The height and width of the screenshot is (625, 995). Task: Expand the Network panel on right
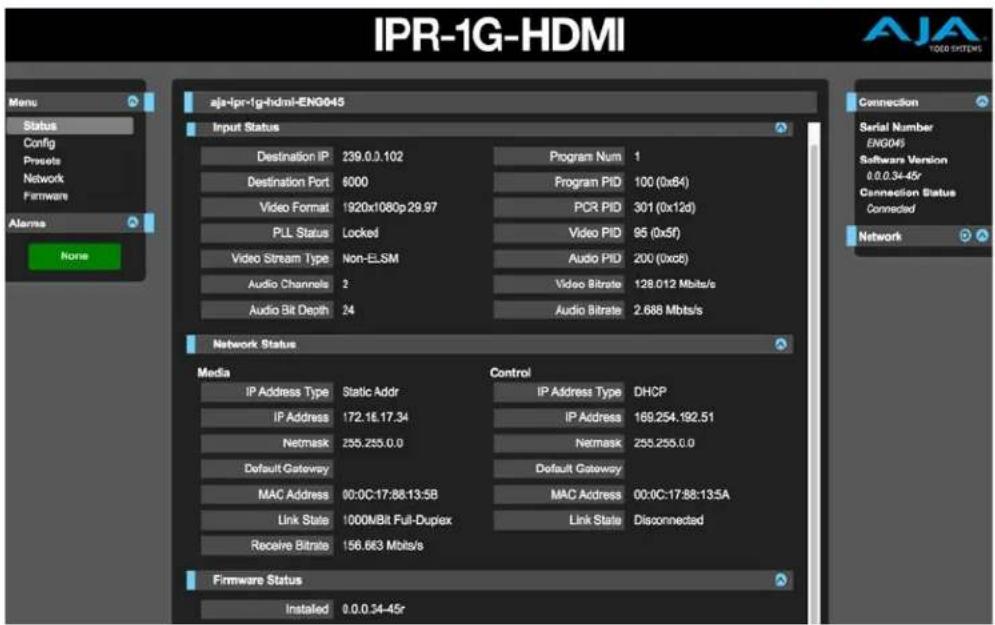[982, 235]
